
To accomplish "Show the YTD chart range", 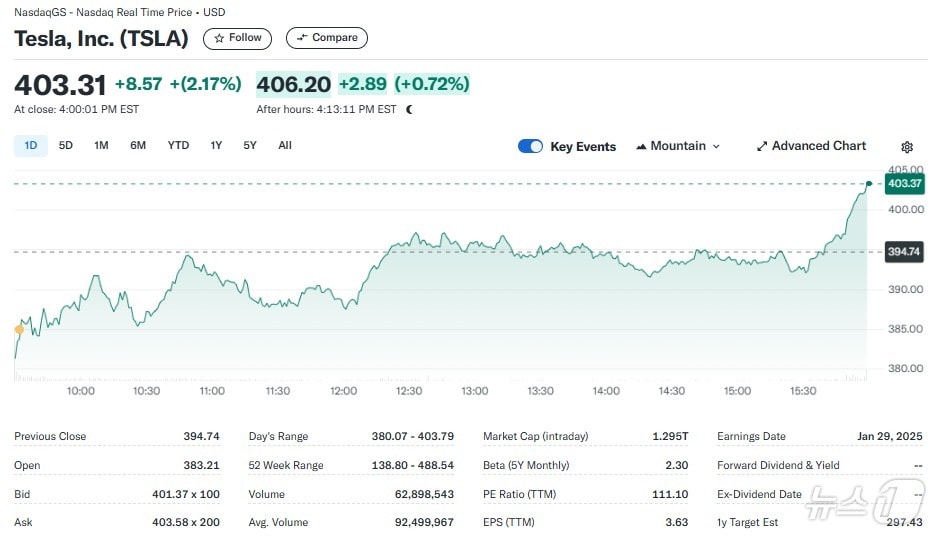I will 178,146.
